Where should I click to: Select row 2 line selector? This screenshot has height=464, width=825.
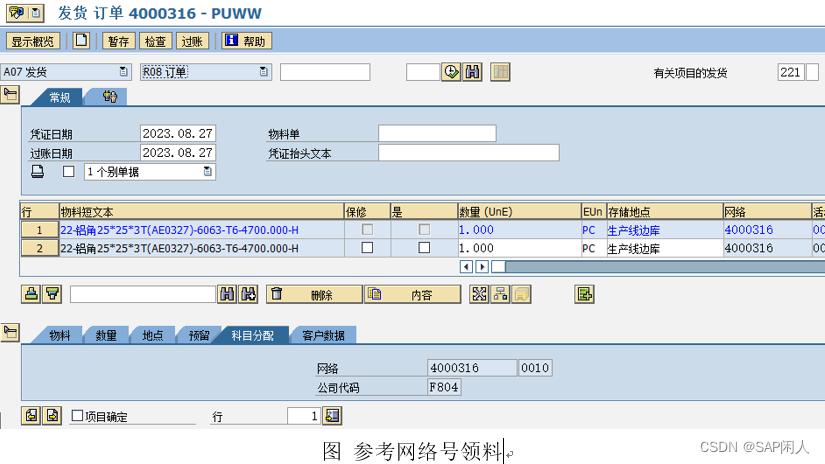click(39, 248)
